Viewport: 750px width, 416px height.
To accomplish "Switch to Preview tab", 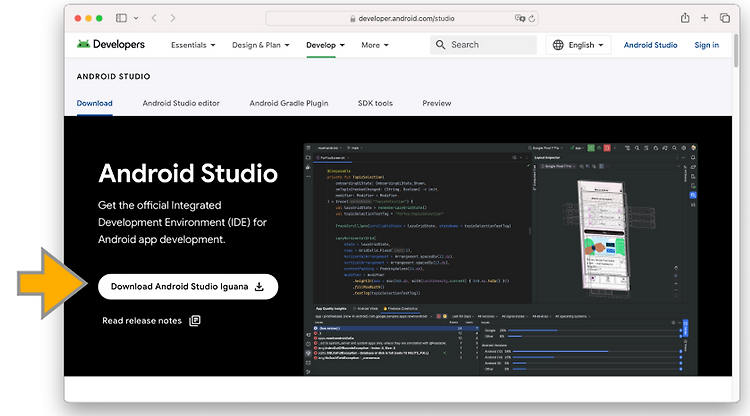I will 437,103.
